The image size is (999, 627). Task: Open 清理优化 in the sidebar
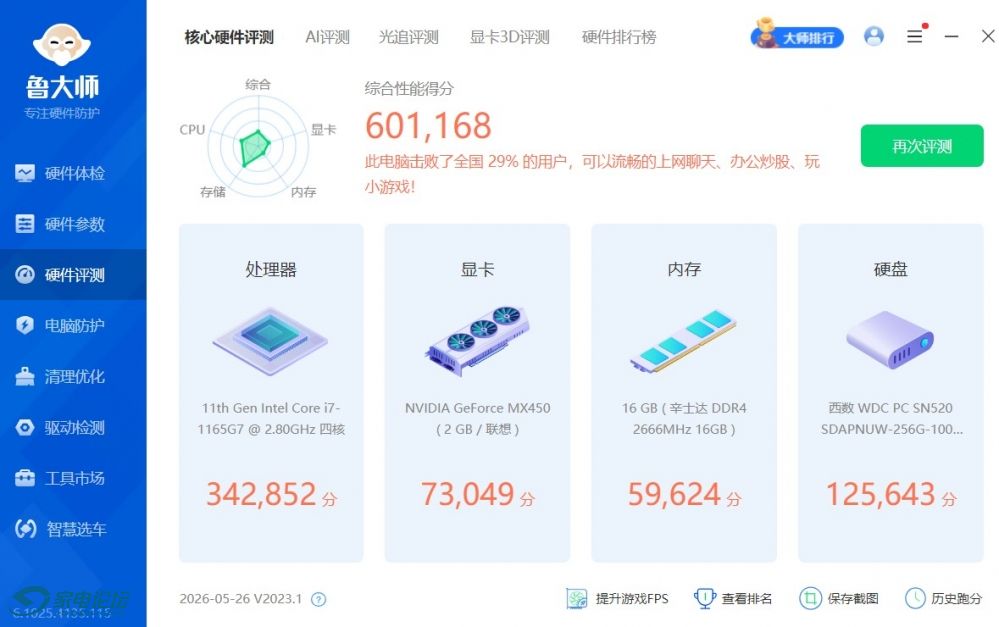pos(73,377)
